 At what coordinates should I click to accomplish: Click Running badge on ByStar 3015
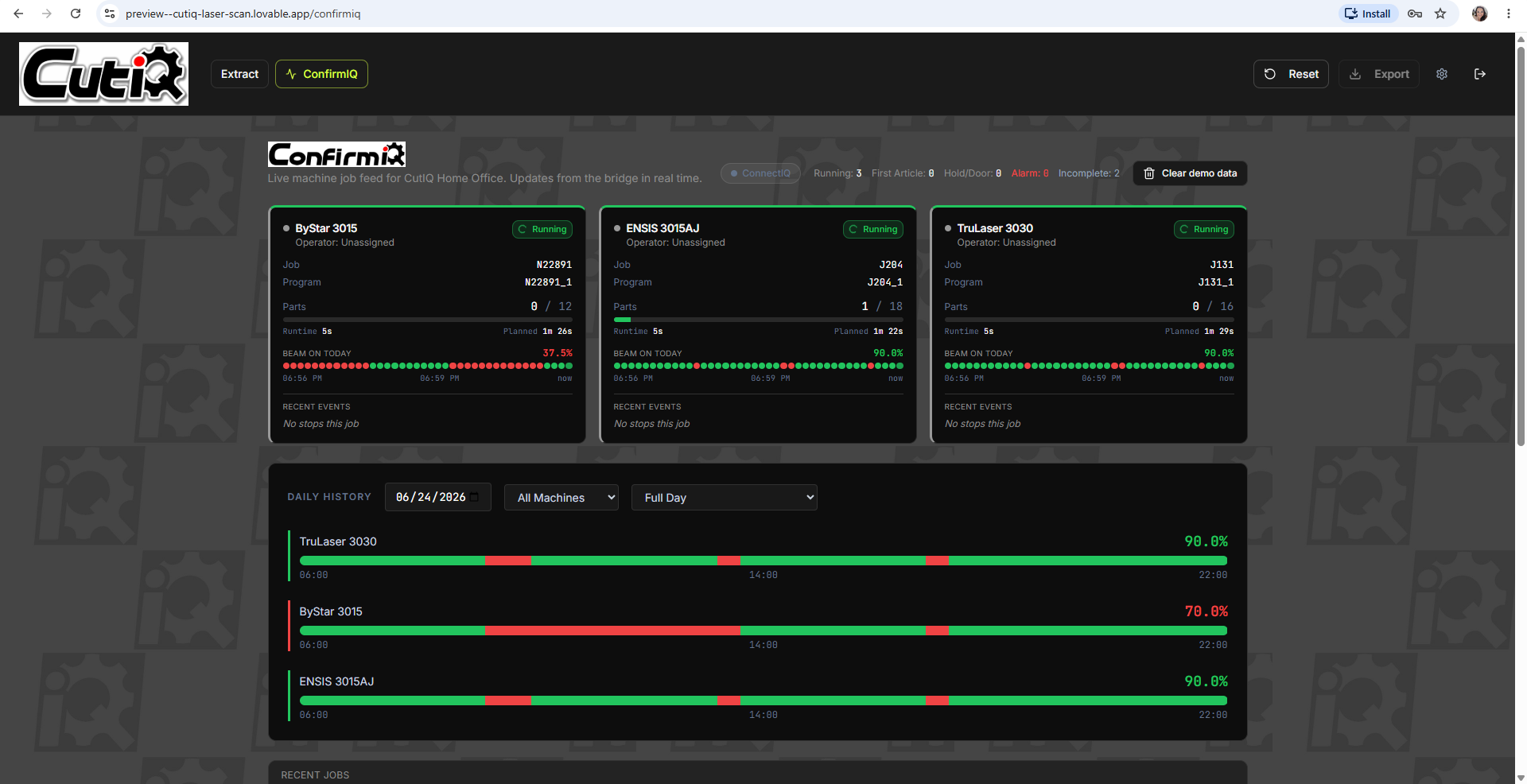pos(542,229)
